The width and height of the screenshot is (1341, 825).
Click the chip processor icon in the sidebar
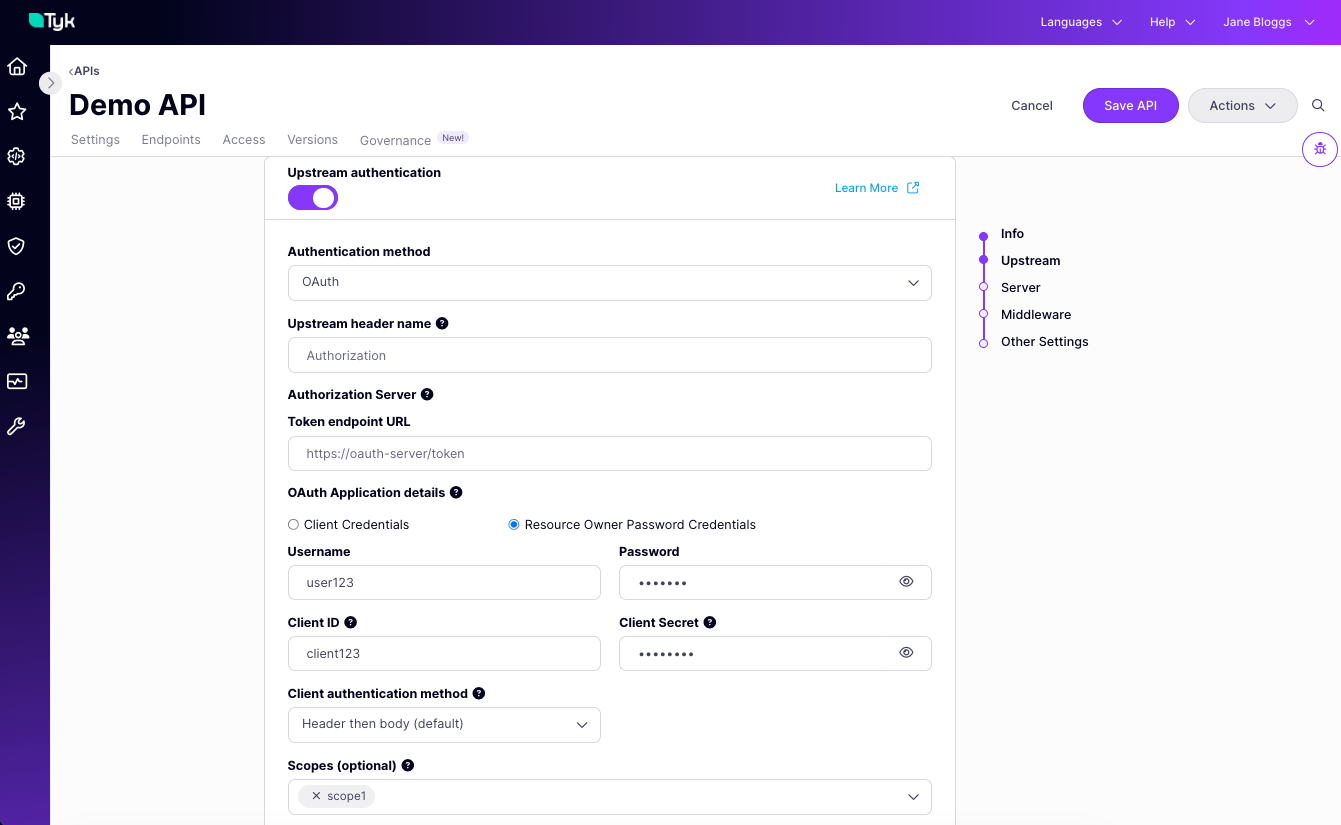pyautogui.click(x=17, y=201)
